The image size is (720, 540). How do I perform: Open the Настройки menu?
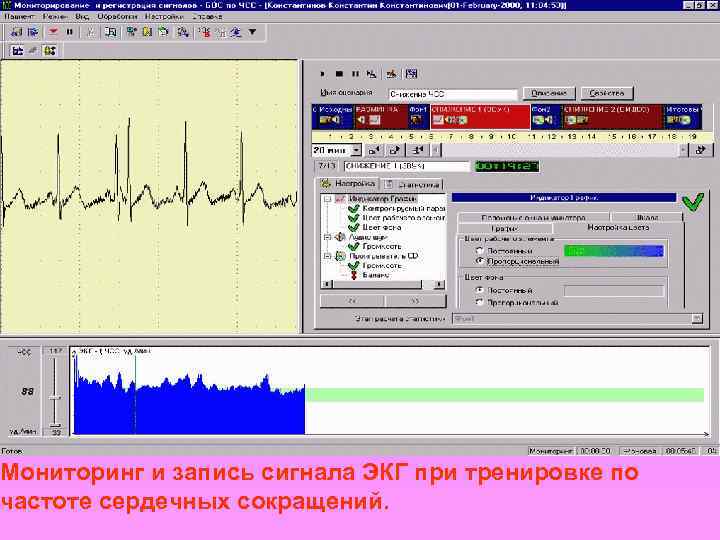point(164,17)
